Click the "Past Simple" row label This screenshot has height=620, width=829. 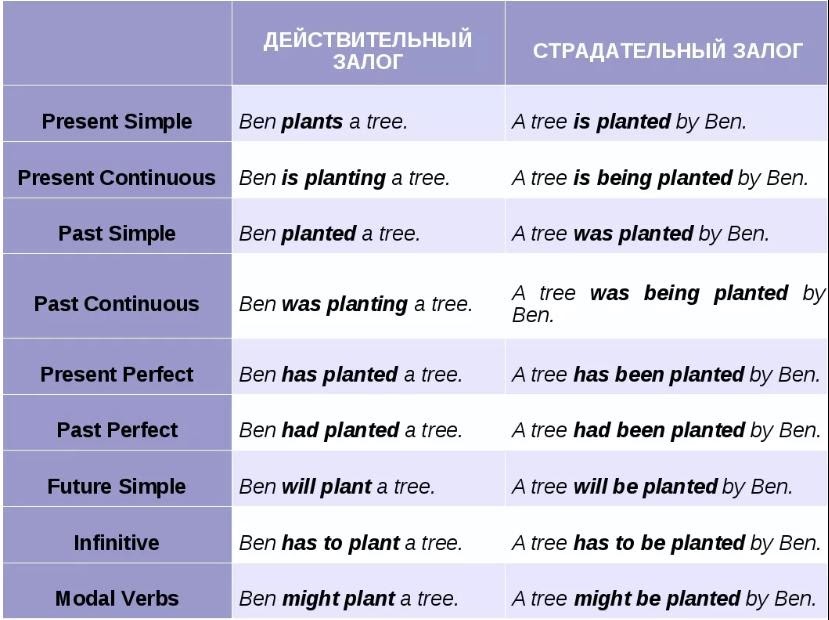pos(117,234)
